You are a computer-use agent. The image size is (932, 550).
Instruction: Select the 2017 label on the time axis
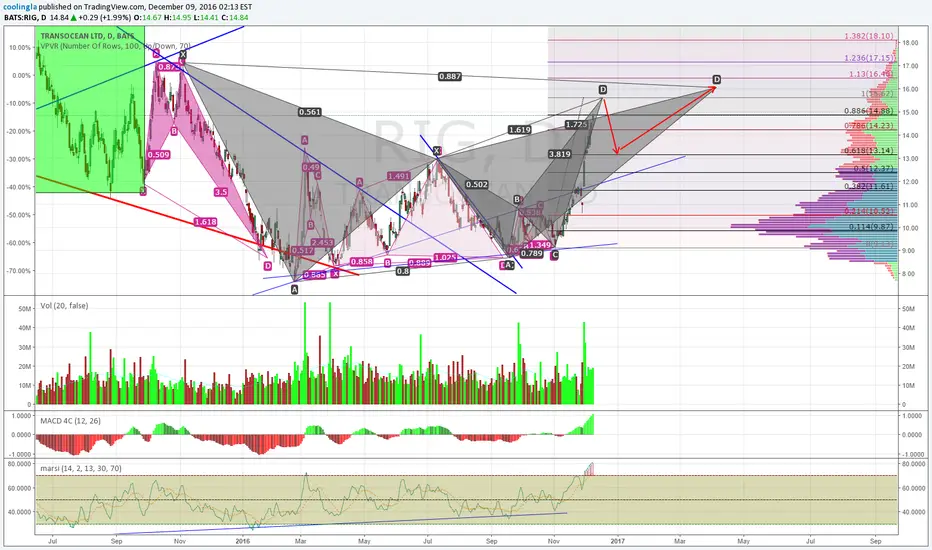pos(618,541)
